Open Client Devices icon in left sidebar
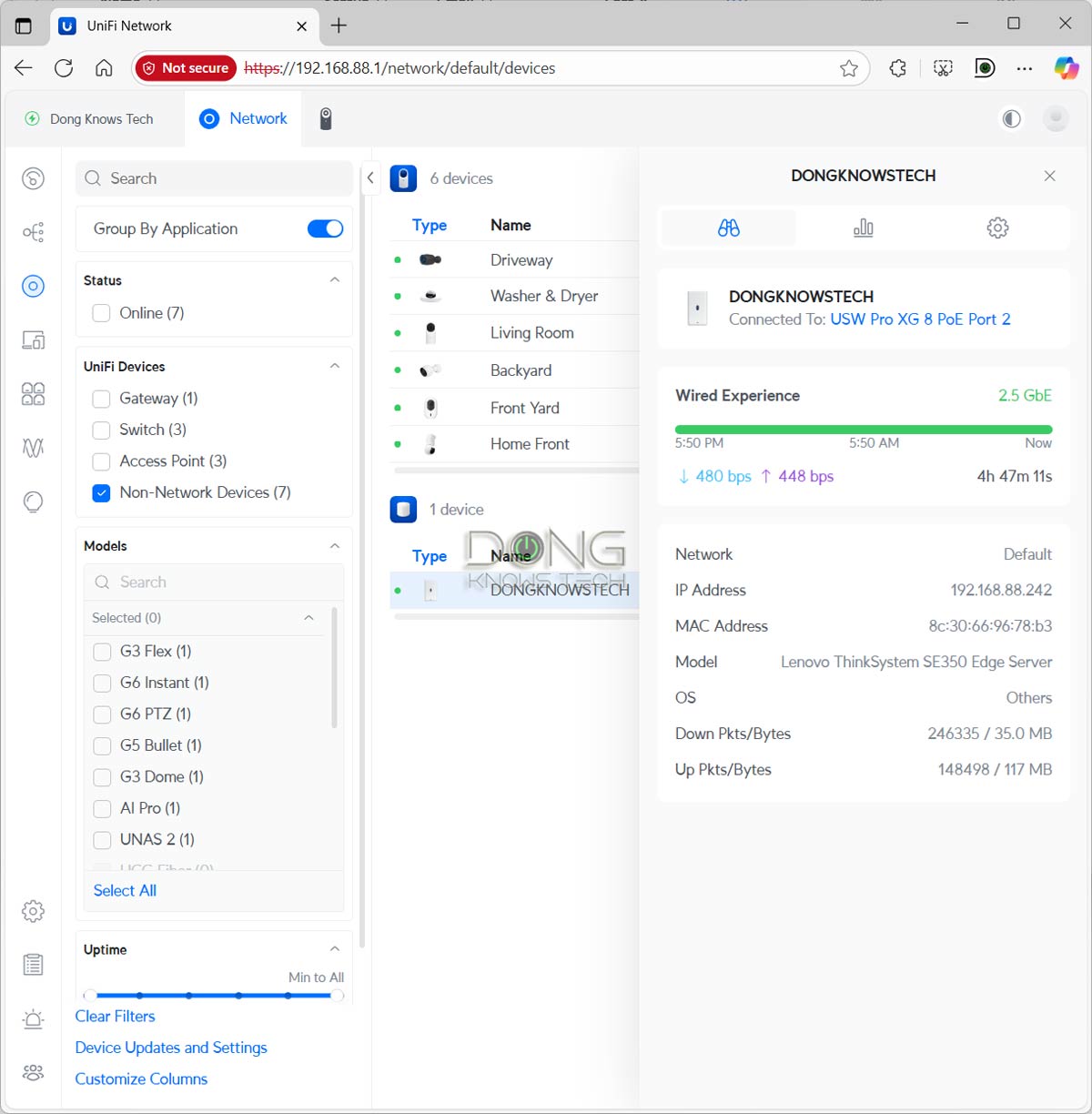Image resolution: width=1092 pixels, height=1114 pixels. click(x=33, y=340)
